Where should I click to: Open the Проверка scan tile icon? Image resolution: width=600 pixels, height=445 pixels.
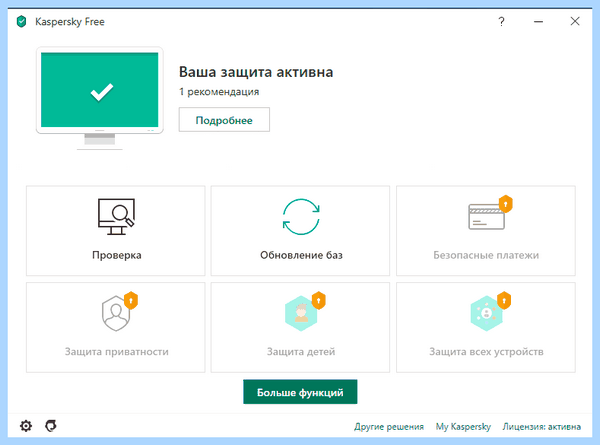[116, 216]
